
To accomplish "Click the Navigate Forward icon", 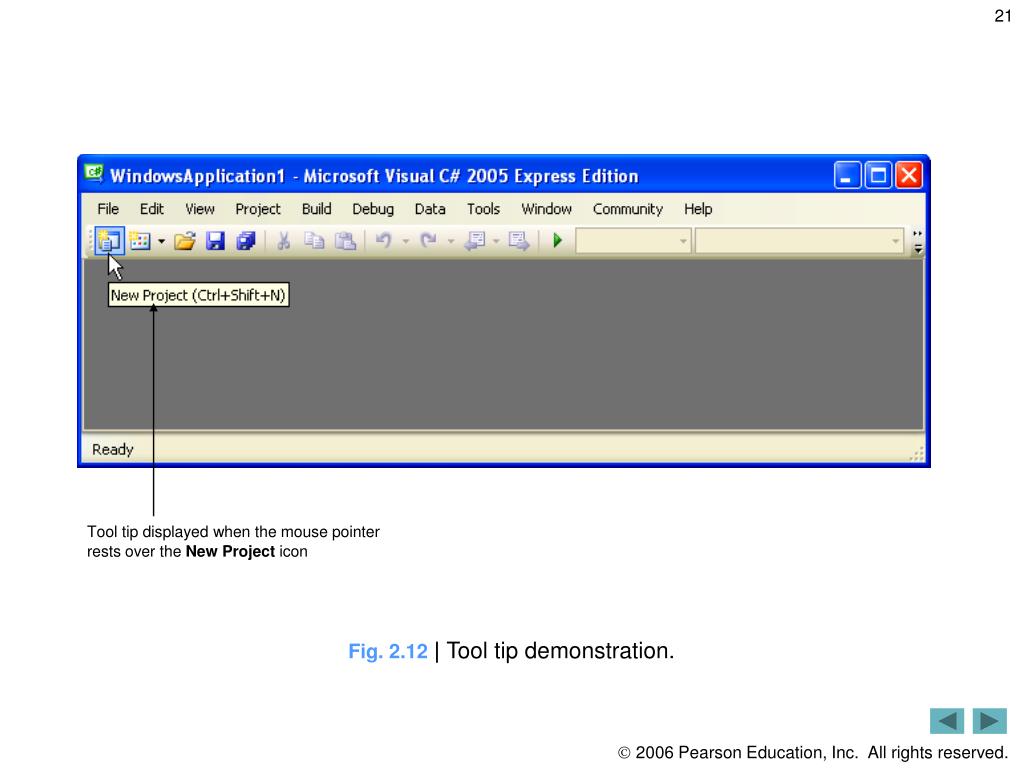I will click(x=519, y=241).
